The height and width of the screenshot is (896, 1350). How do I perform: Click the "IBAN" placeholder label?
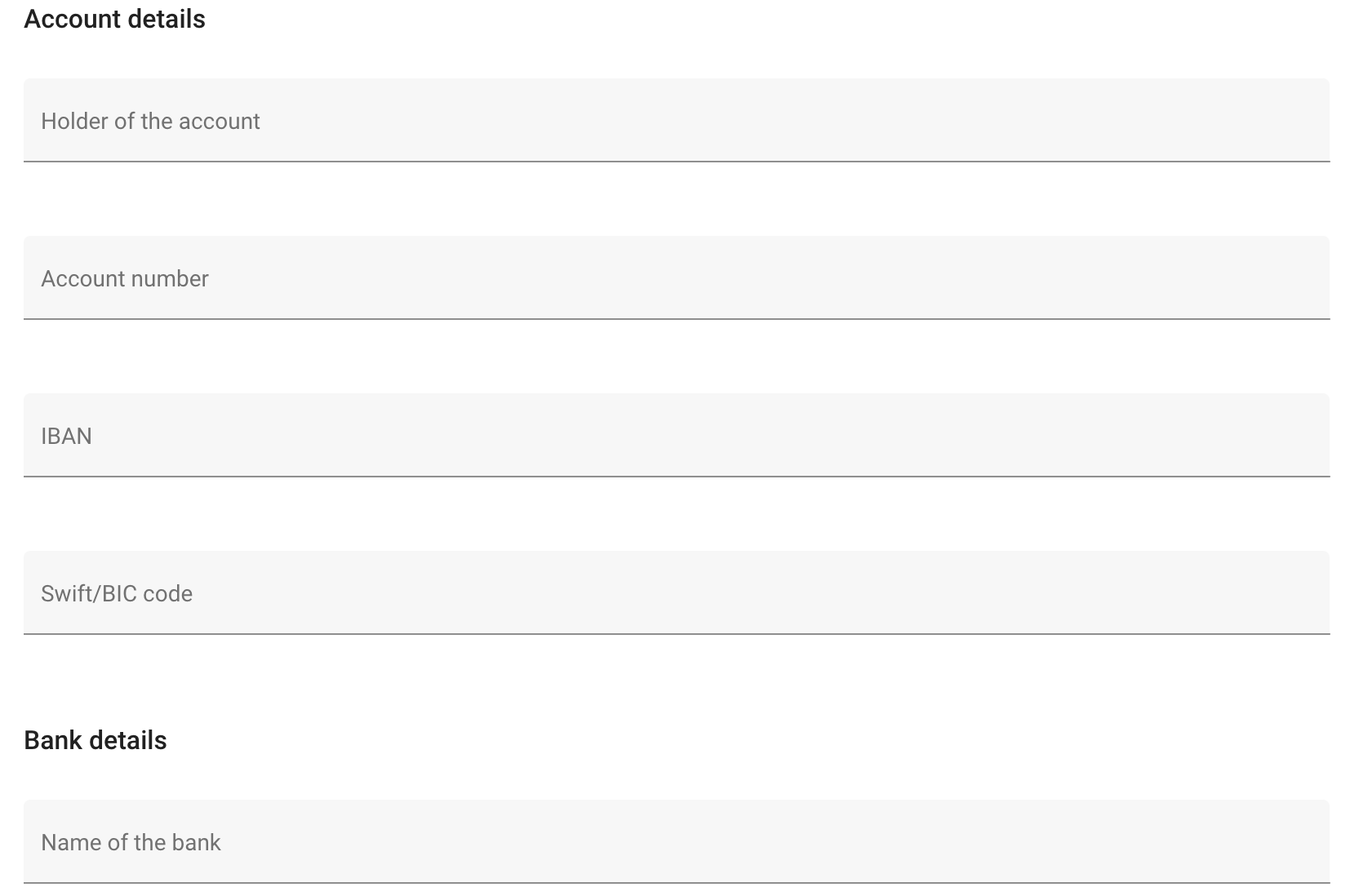coord(66,436)
